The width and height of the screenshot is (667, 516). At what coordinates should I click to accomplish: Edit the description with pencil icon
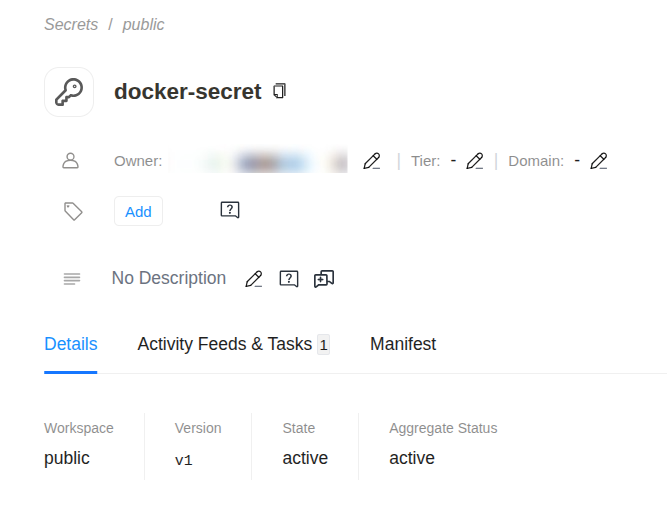(x=254, y=279)
